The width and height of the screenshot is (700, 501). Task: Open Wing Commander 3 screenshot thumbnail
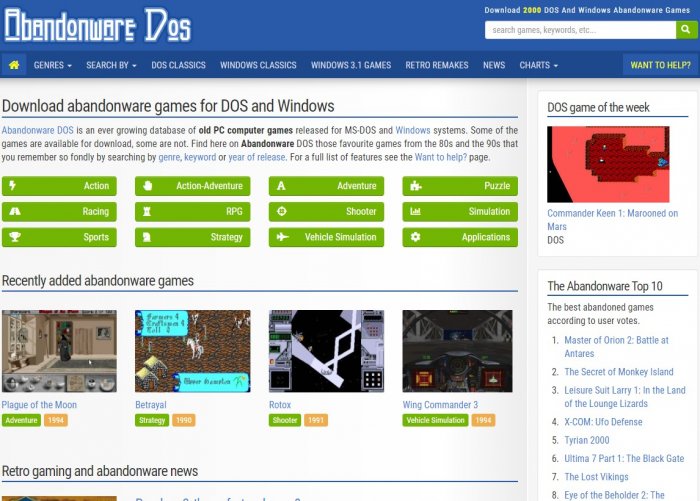[x=457, y=351]
